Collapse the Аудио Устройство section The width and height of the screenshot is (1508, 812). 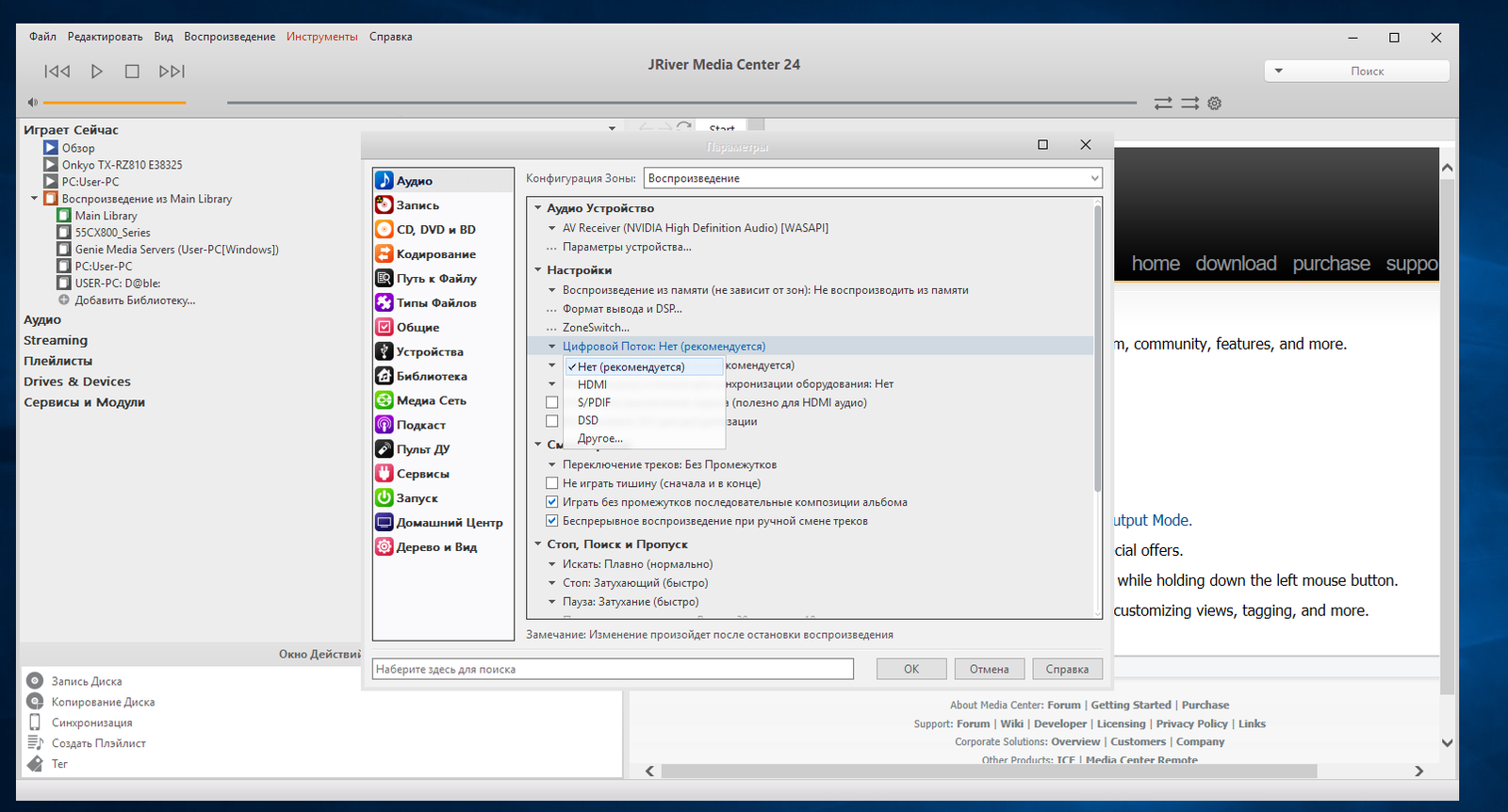538,208
